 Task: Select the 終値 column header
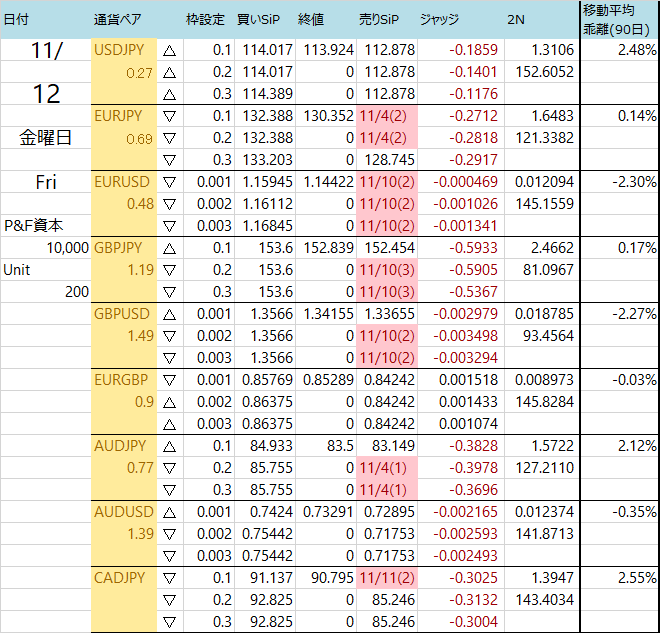click(x=311, y=19)
